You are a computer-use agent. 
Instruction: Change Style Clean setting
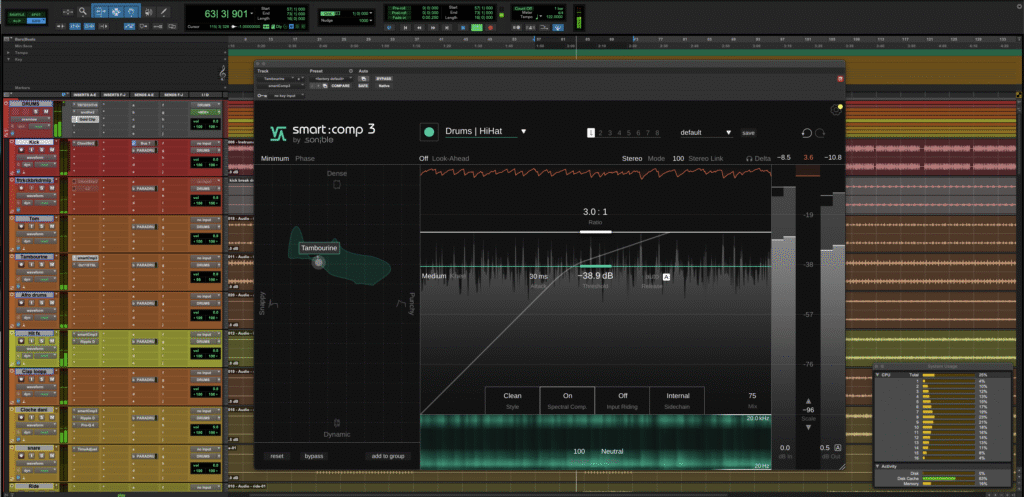click(x=512, y=400)
